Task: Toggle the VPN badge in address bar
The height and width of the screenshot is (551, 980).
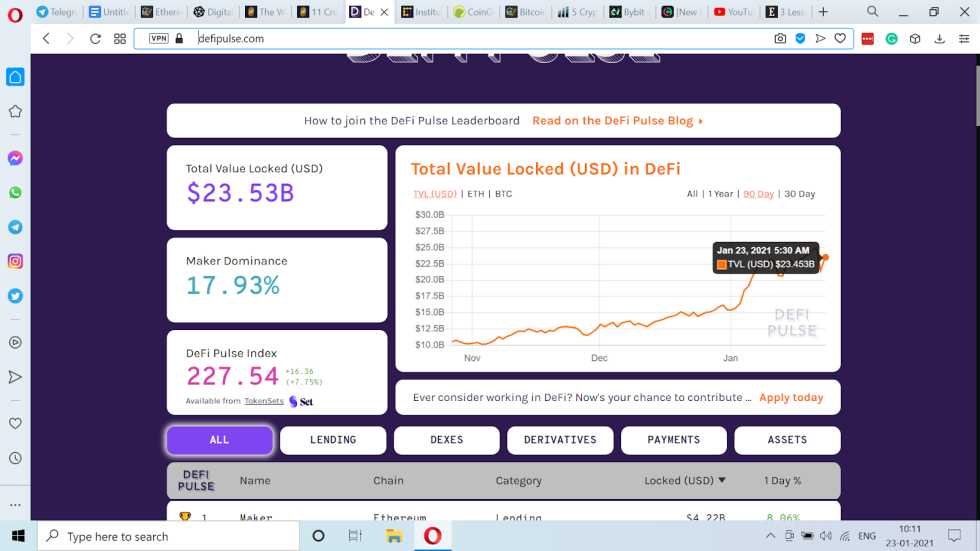Action: 158,38
